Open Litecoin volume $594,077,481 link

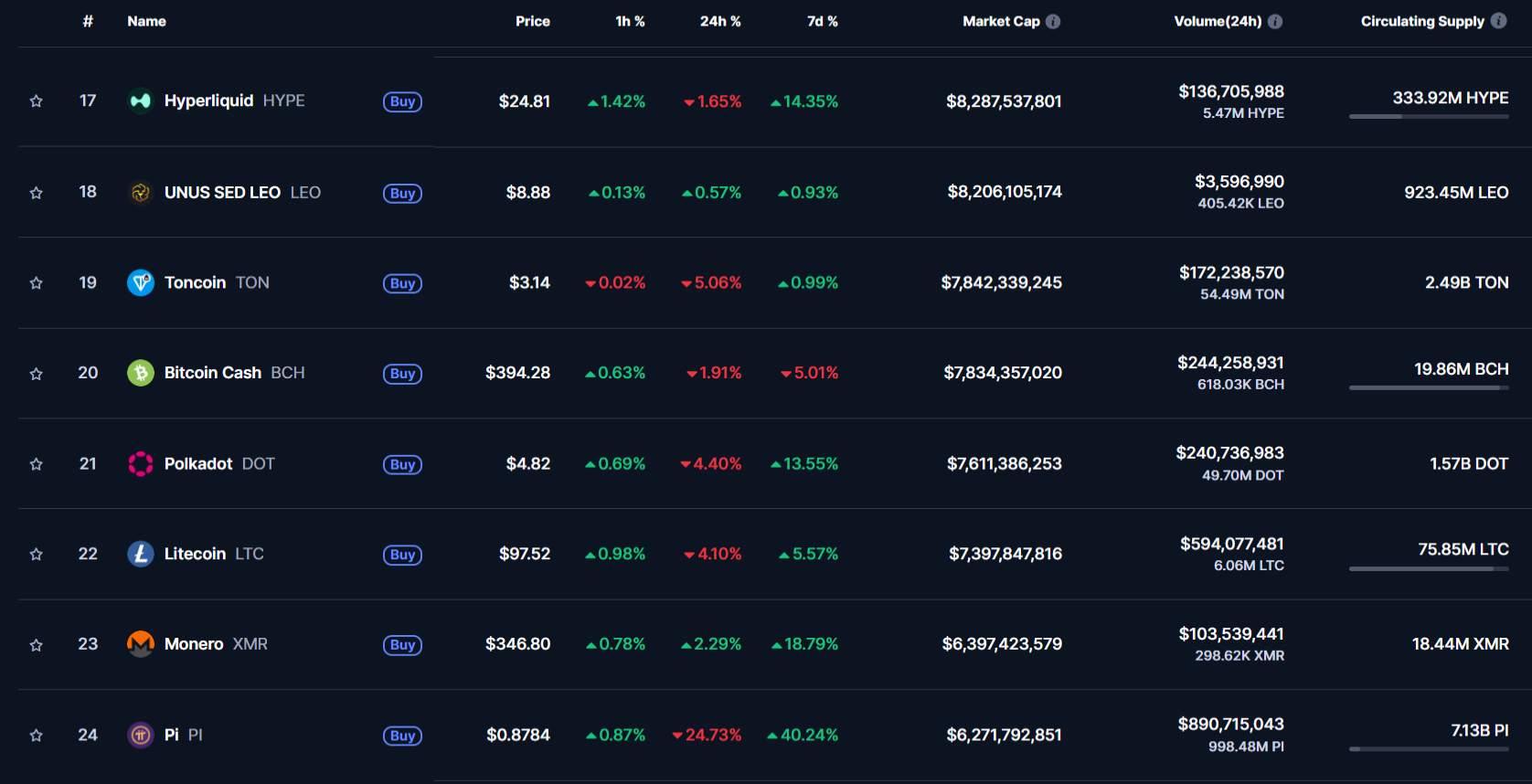pyautogui.click(x=1232, y=544)
